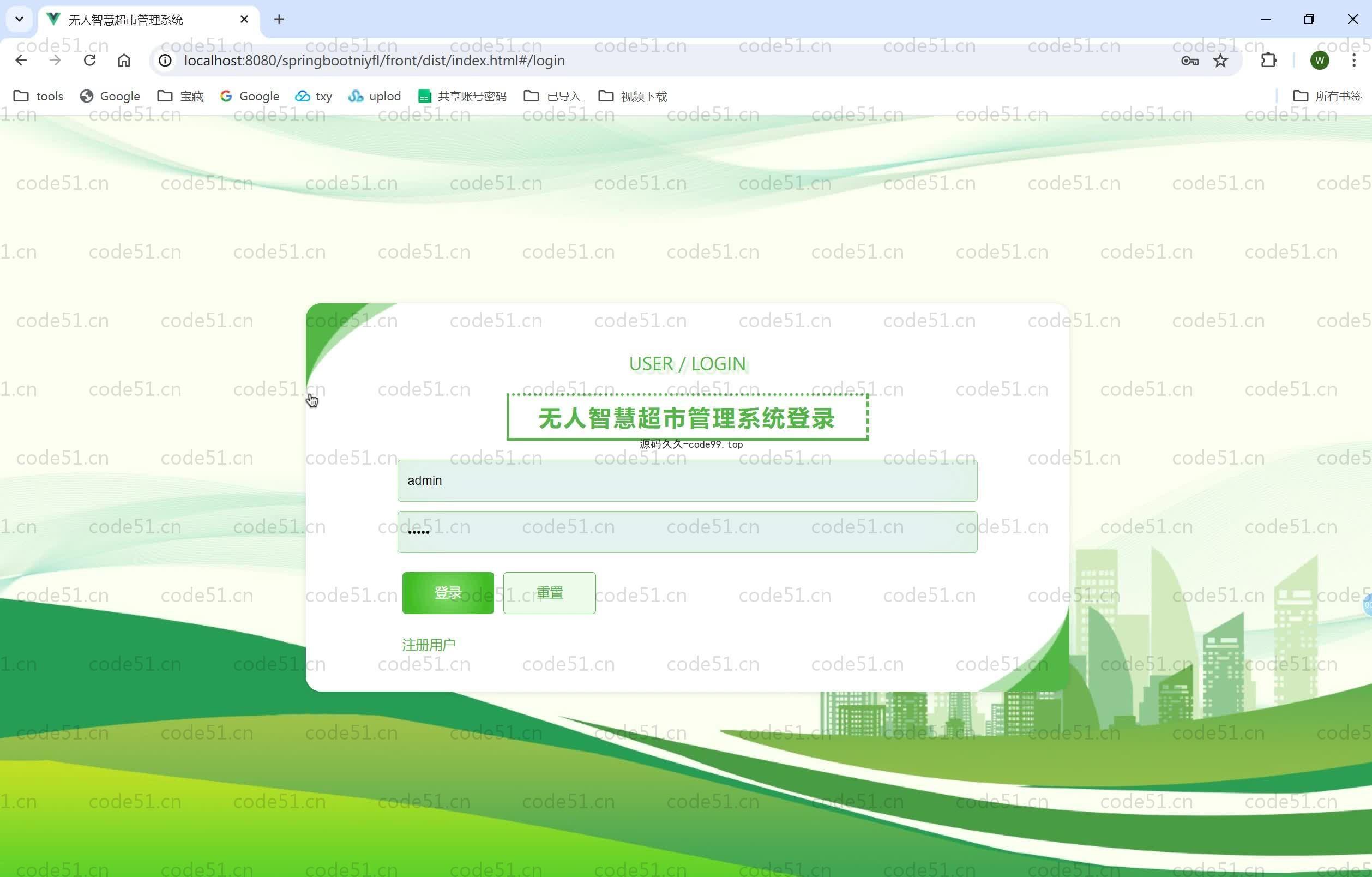Click the browser forward arrow

[55, 61]
